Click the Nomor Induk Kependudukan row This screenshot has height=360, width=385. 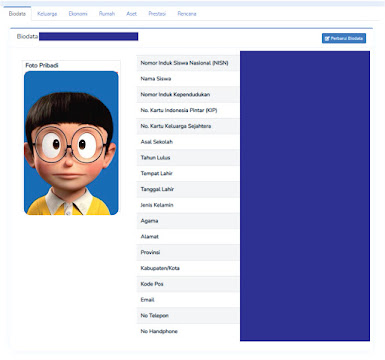[188, 94]
